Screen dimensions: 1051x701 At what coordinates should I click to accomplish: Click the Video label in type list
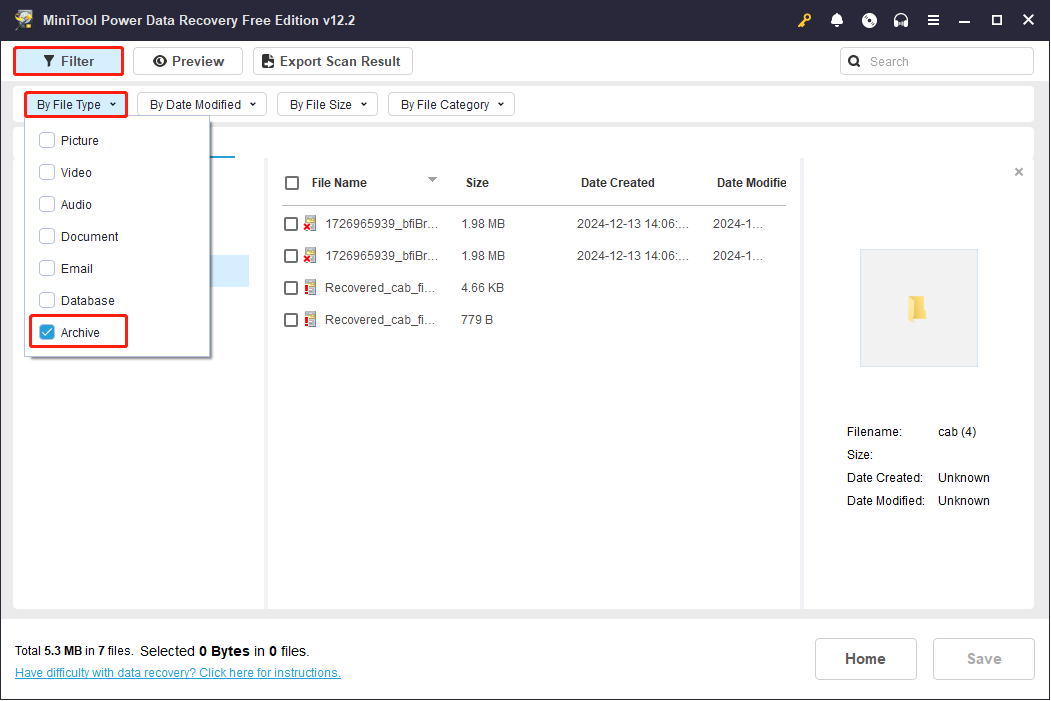(76, 172)
